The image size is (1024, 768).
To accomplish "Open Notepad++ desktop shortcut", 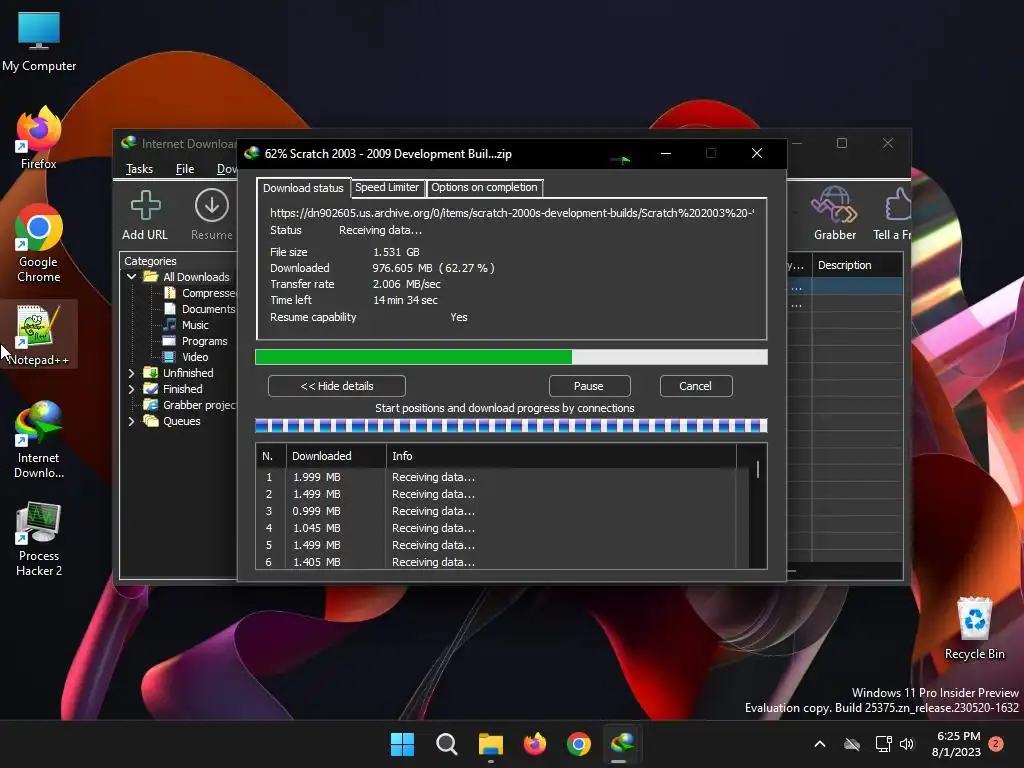I will pyautogui.click(x=39, y=334).
